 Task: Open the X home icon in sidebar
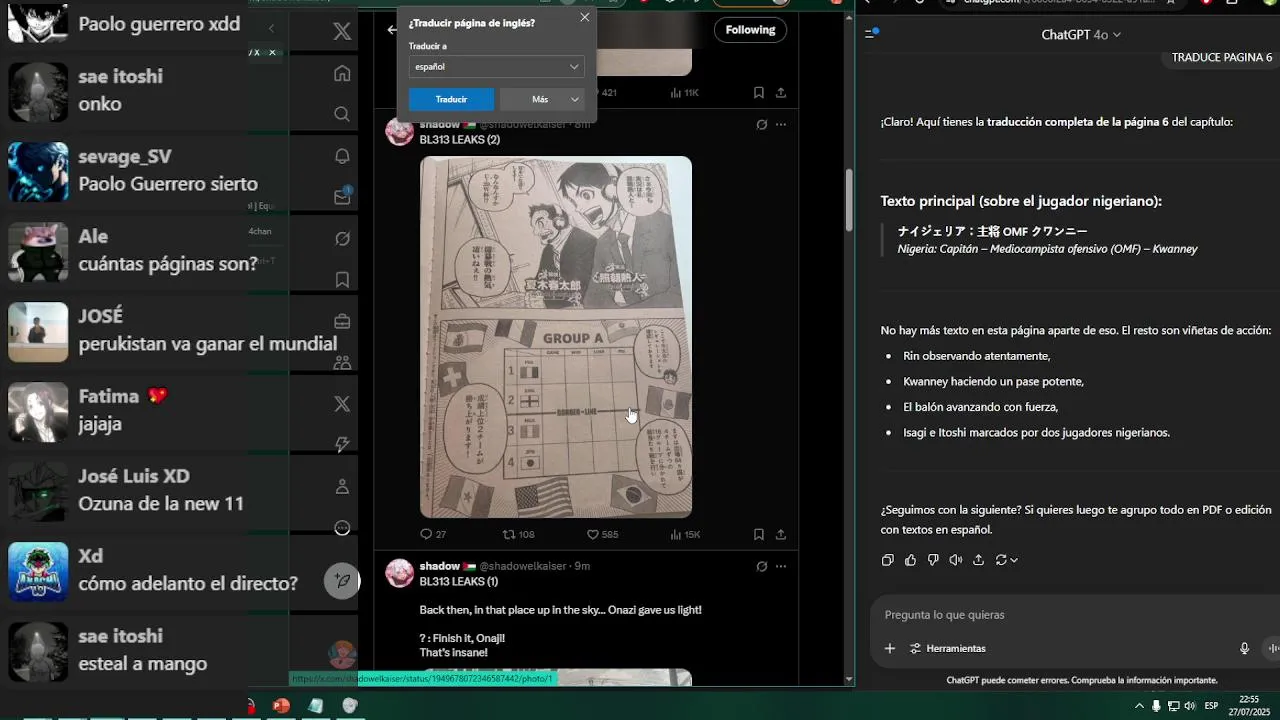point(342,73)
